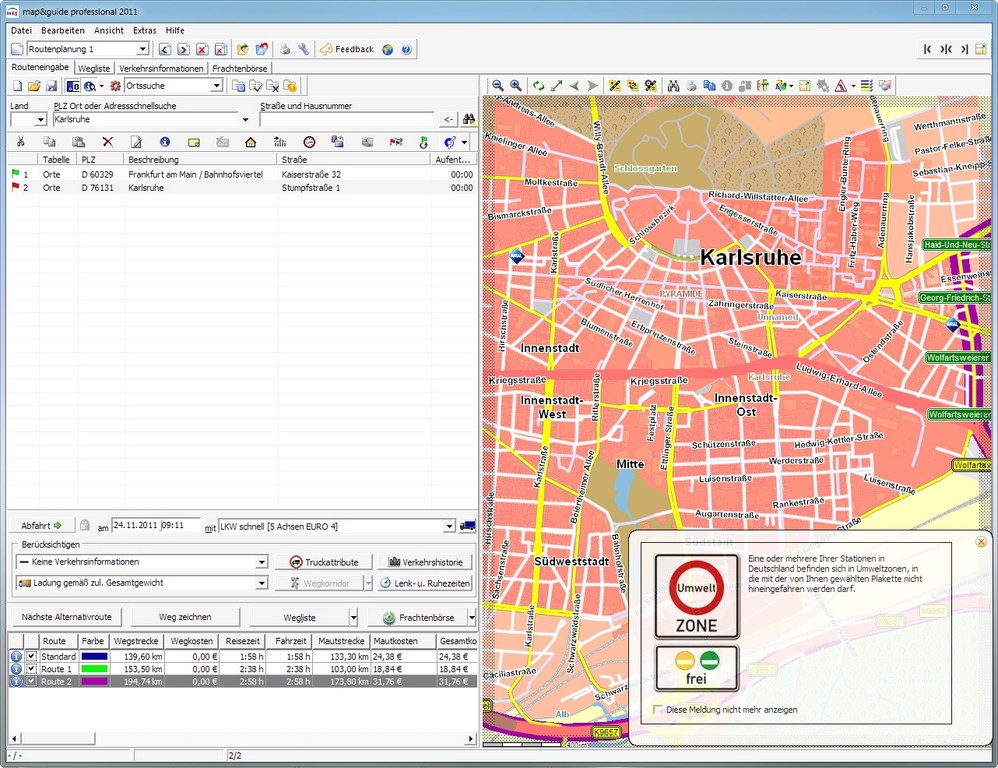Viewport: 998px width, 768px height.
Task: Click Nächste Alternativroute button
Action: [67, 617]
